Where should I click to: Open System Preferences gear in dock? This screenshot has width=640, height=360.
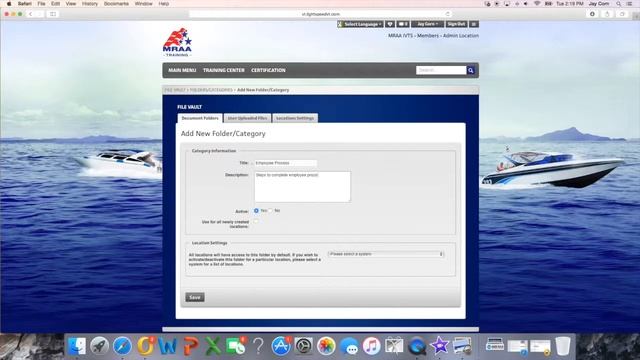(304, 346)
